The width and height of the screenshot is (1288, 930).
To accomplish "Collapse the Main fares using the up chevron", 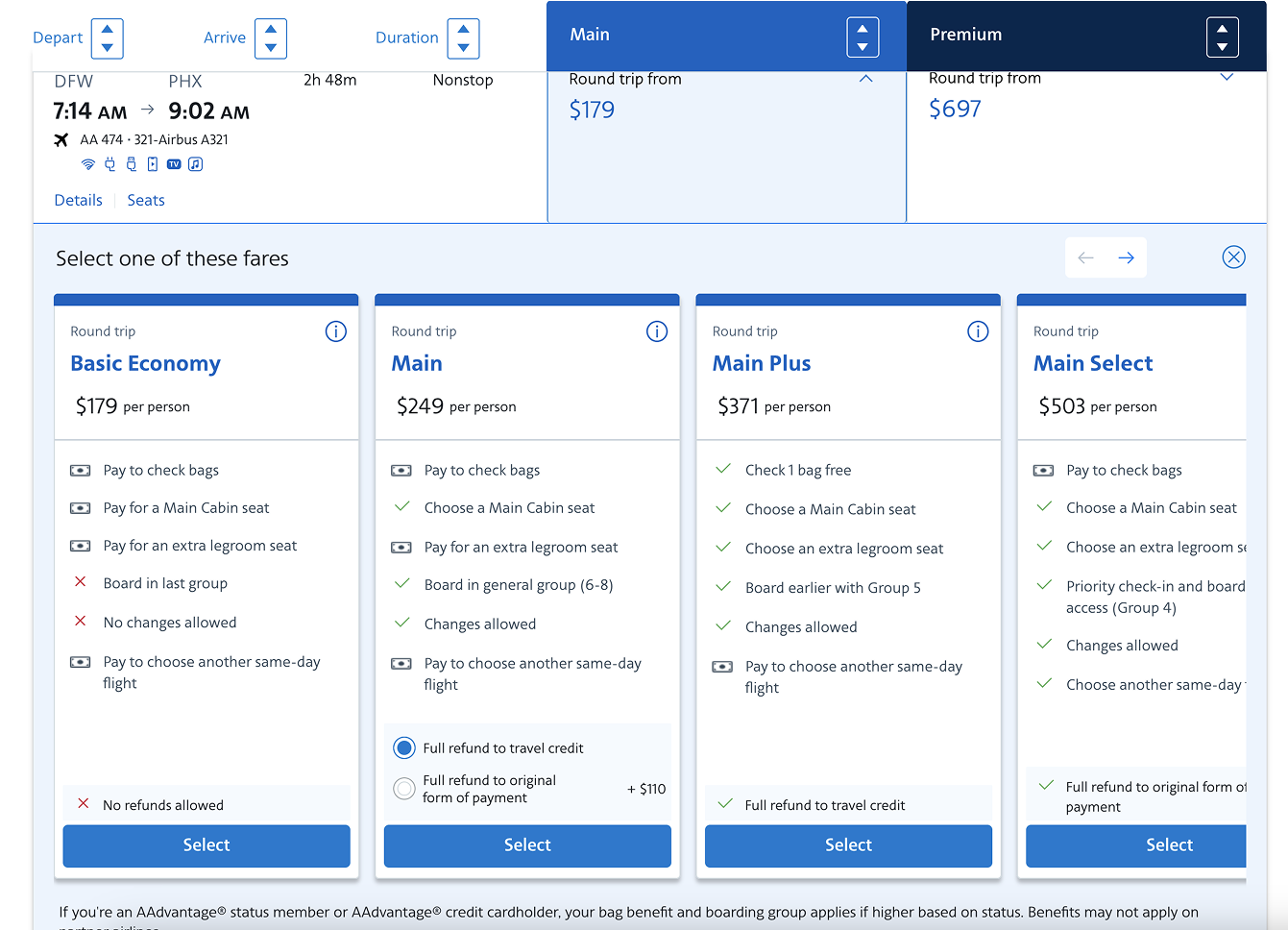I will pyautogui.click(x=866, y=79).
